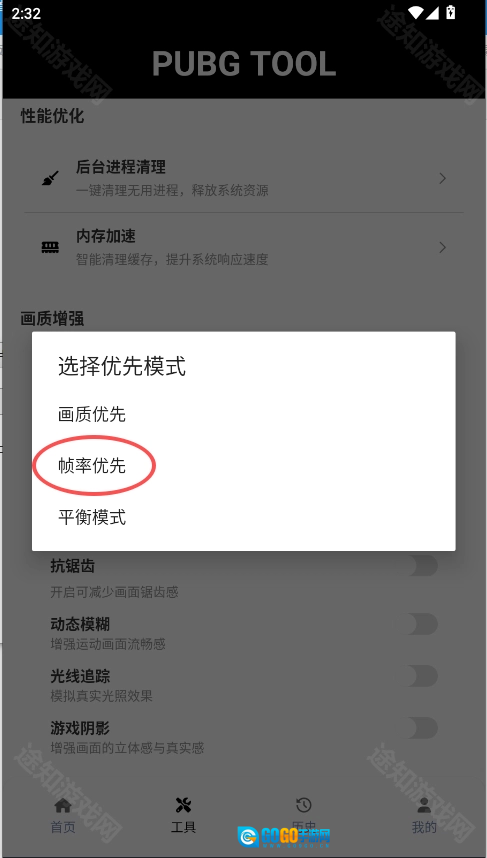Choose 帧率优先 option
Screen dimensions: 487x858
(x=92, y=466)
